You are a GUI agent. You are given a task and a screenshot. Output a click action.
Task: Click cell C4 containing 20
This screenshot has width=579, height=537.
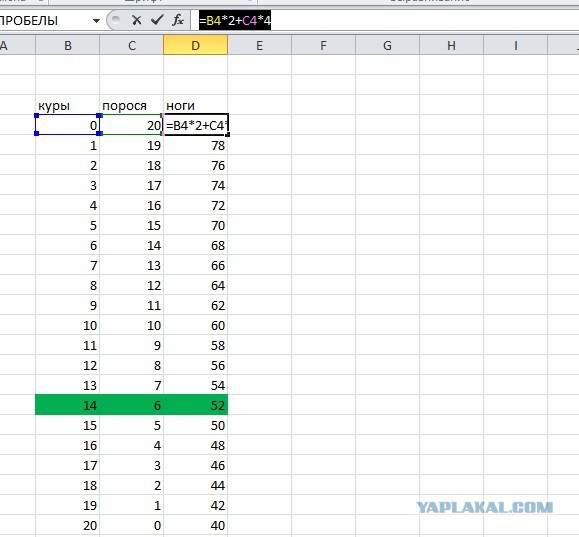click(x=132, y=125)
